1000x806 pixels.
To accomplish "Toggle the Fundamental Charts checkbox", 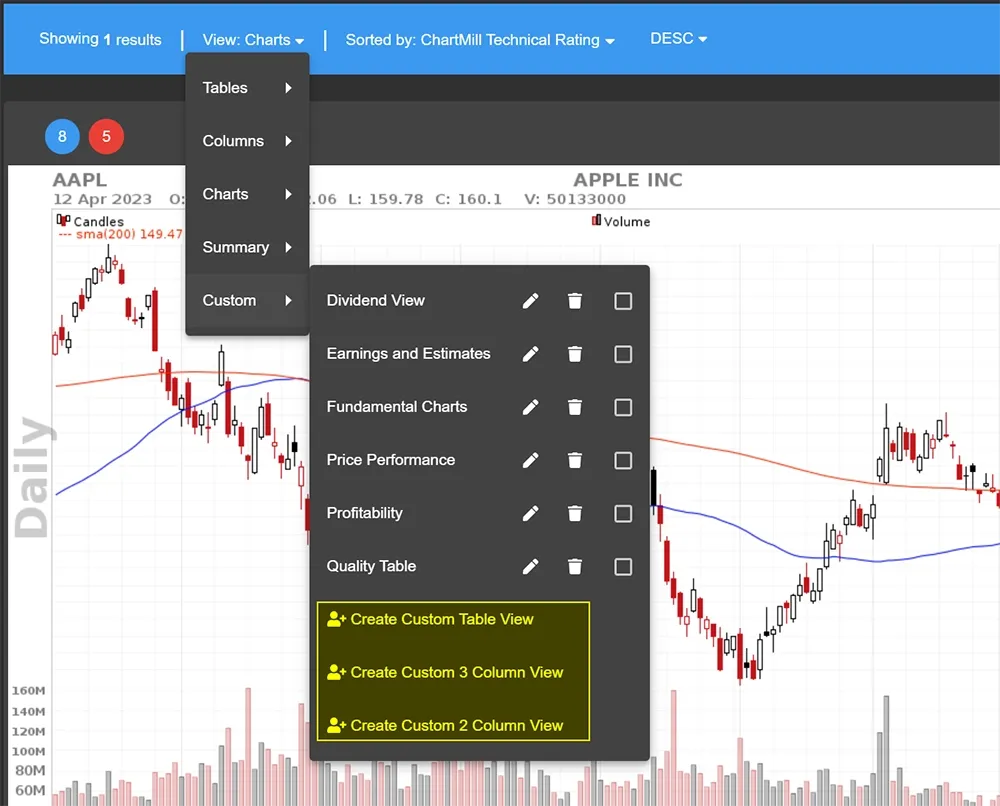I will 623,407.
